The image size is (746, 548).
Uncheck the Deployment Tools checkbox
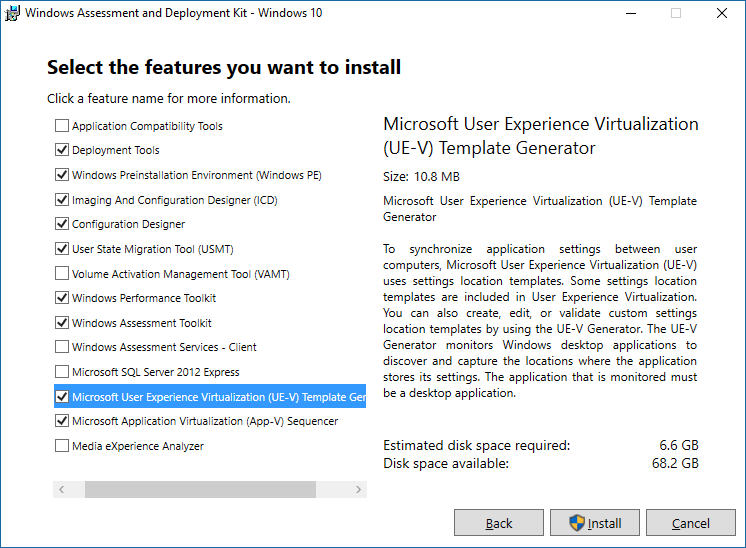[62, 150]
